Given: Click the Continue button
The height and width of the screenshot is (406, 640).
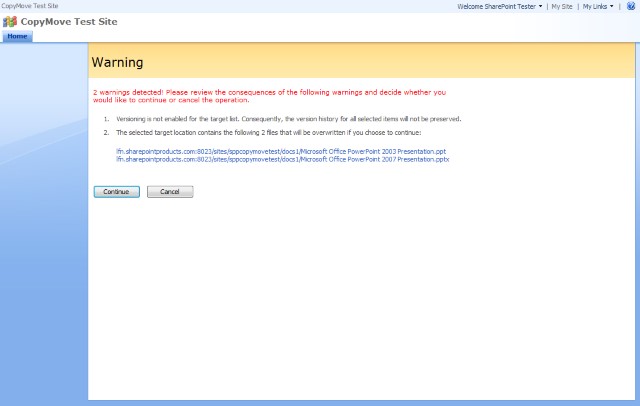Looking at the screenshot, I should pos(117,192).
